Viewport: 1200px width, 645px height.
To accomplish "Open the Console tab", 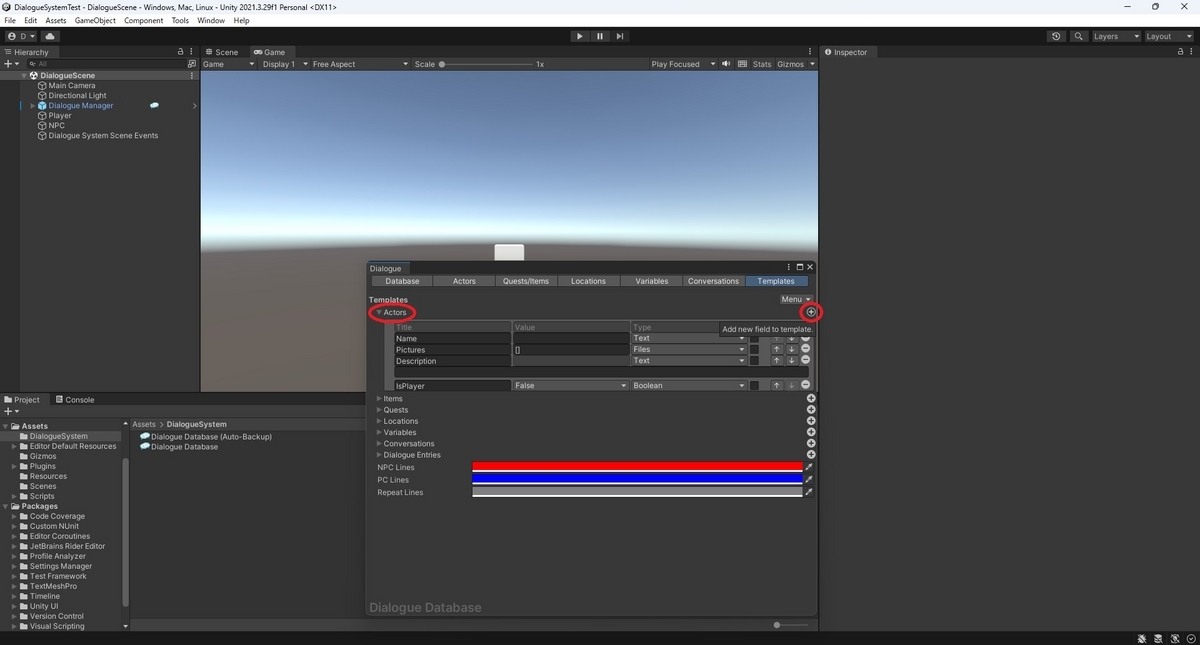I will point(74,399).
